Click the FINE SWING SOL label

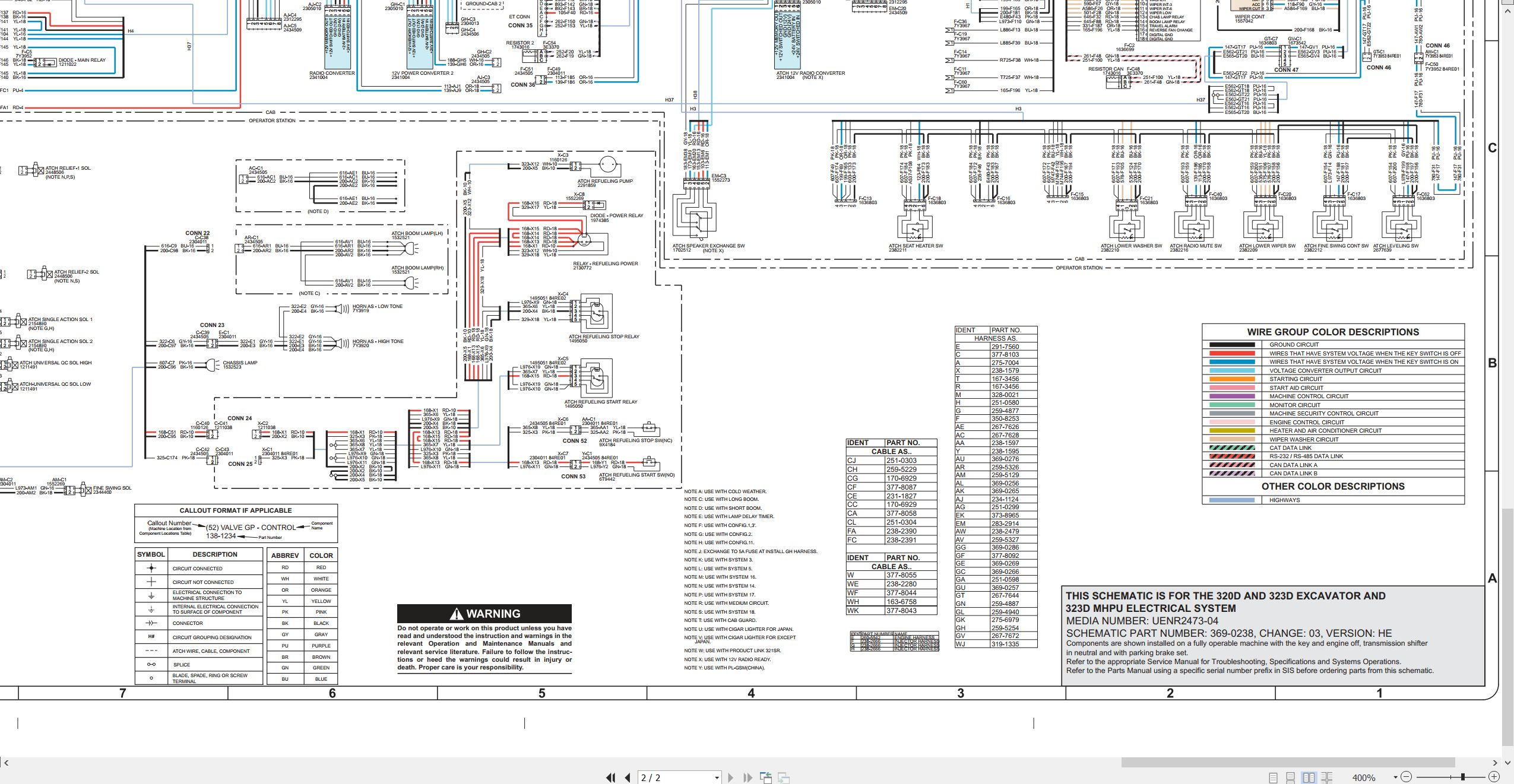112,488
